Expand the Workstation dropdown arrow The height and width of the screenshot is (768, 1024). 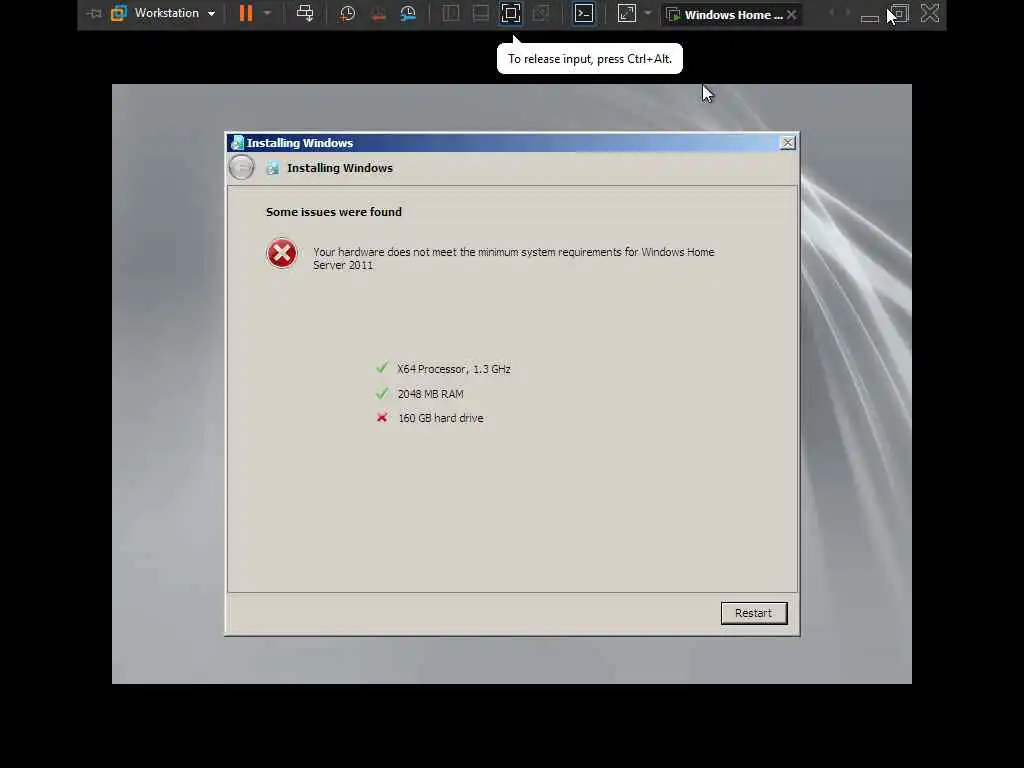[211, 14]
